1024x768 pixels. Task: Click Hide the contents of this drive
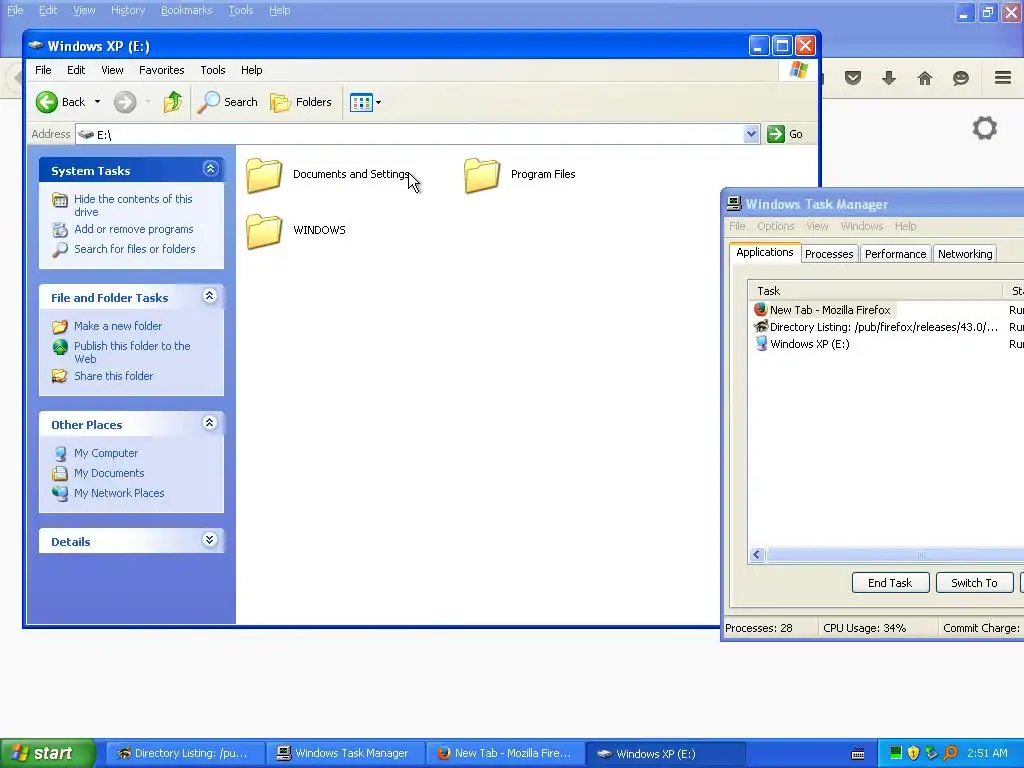click(133, 205)
